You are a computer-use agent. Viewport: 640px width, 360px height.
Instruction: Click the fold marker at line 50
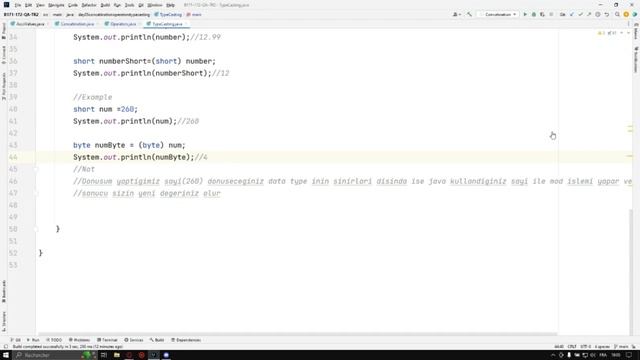click(36, 229)
